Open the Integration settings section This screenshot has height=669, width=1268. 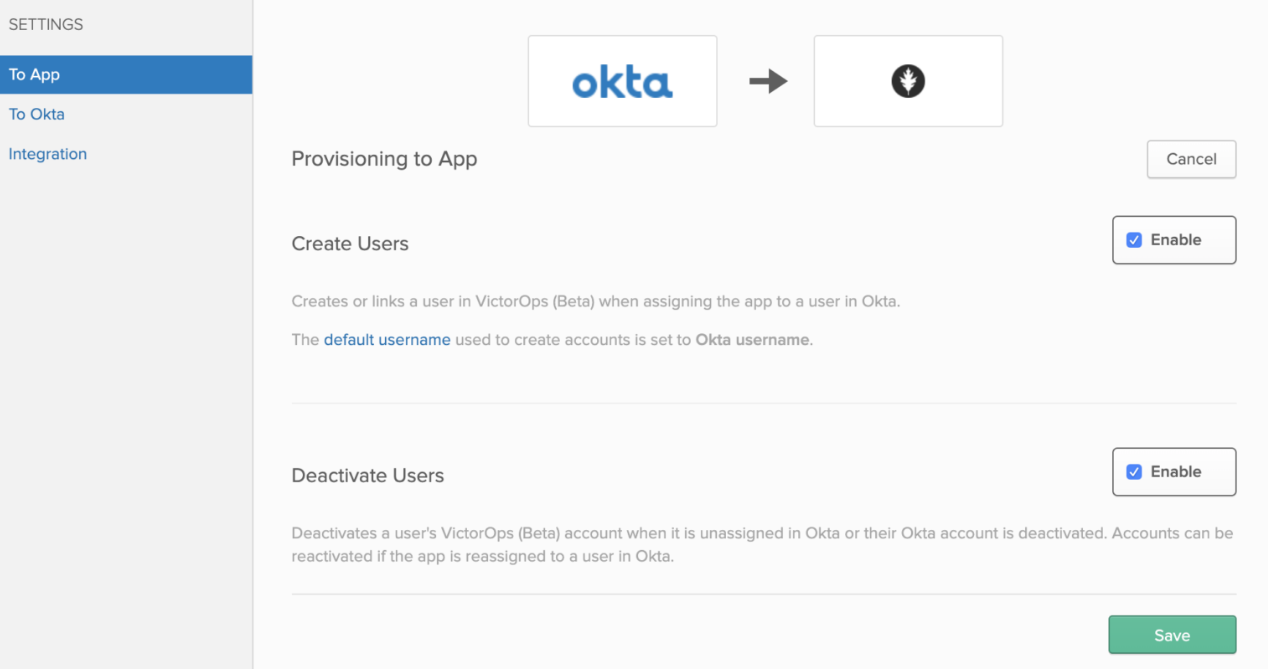(x=47, y=153)
